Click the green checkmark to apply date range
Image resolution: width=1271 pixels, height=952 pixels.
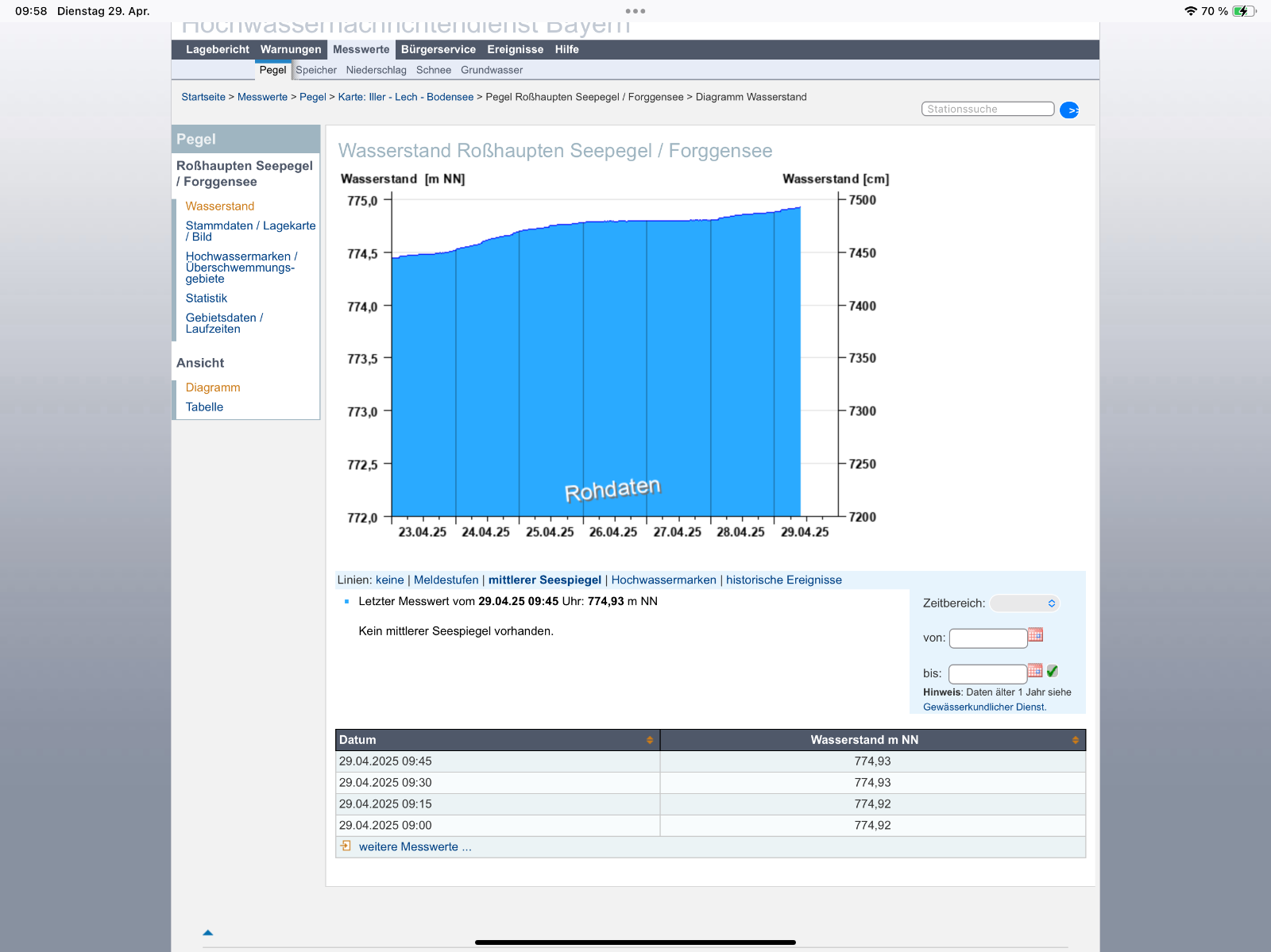[1053, 671]
